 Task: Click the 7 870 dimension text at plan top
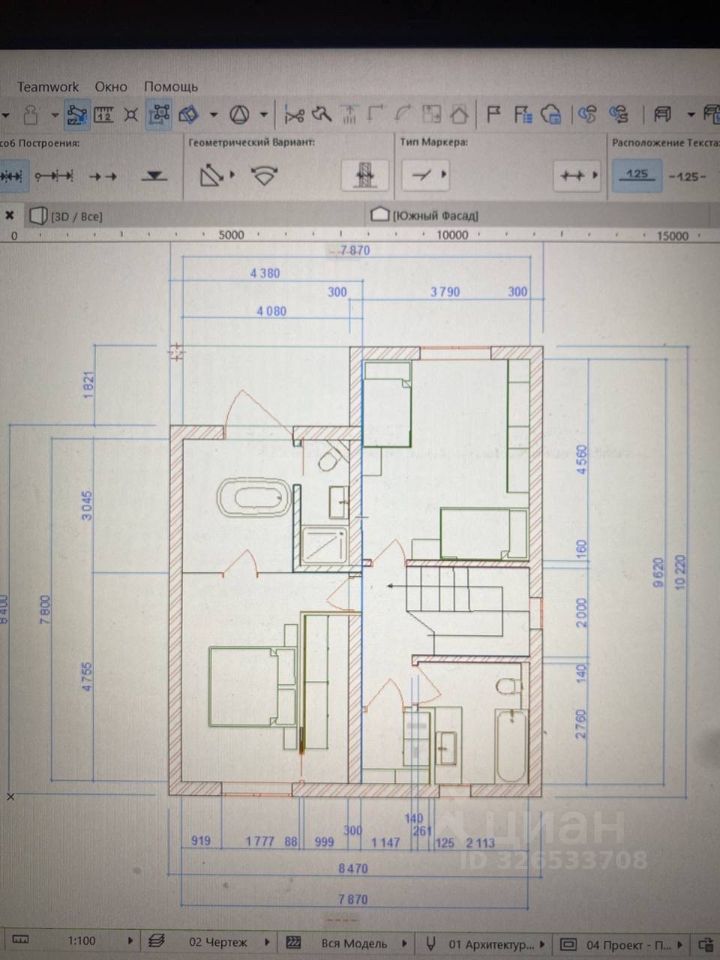coord(354,250)
